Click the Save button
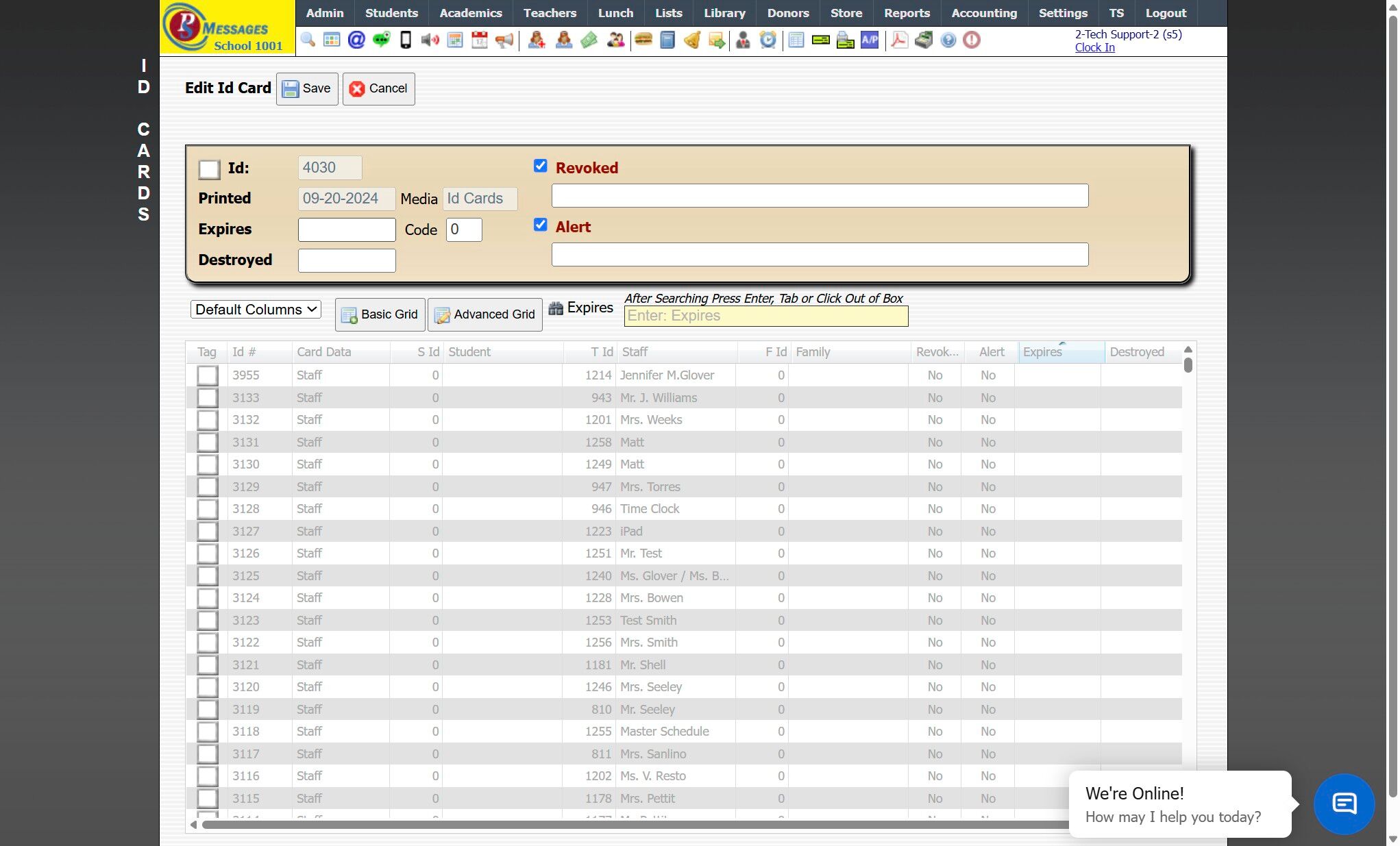 click(x=307, y=88)
